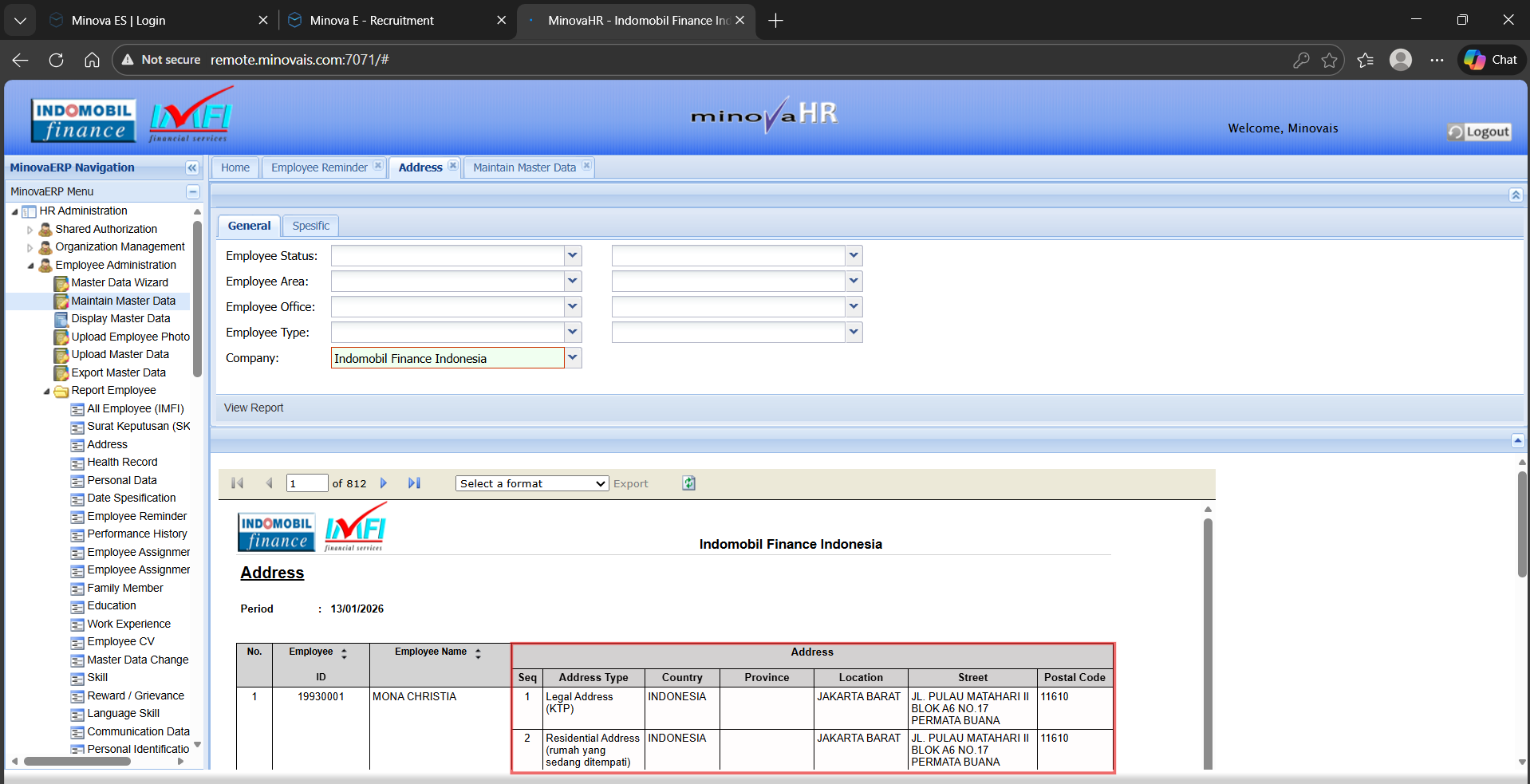Click the Master Data Wizard icon
1530x784 pixels.
pyautogui.click(x=61, y=283)
